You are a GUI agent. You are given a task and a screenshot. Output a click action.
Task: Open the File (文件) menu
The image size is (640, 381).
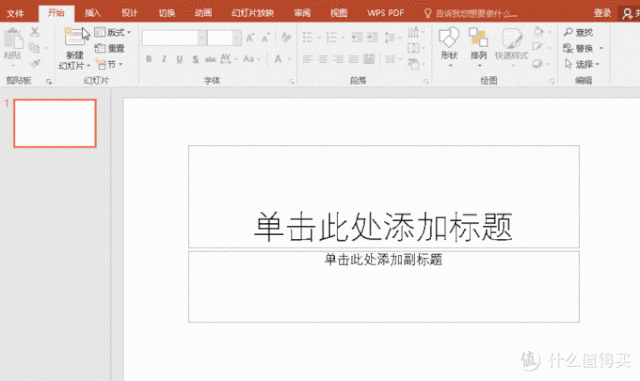[16, 14]
